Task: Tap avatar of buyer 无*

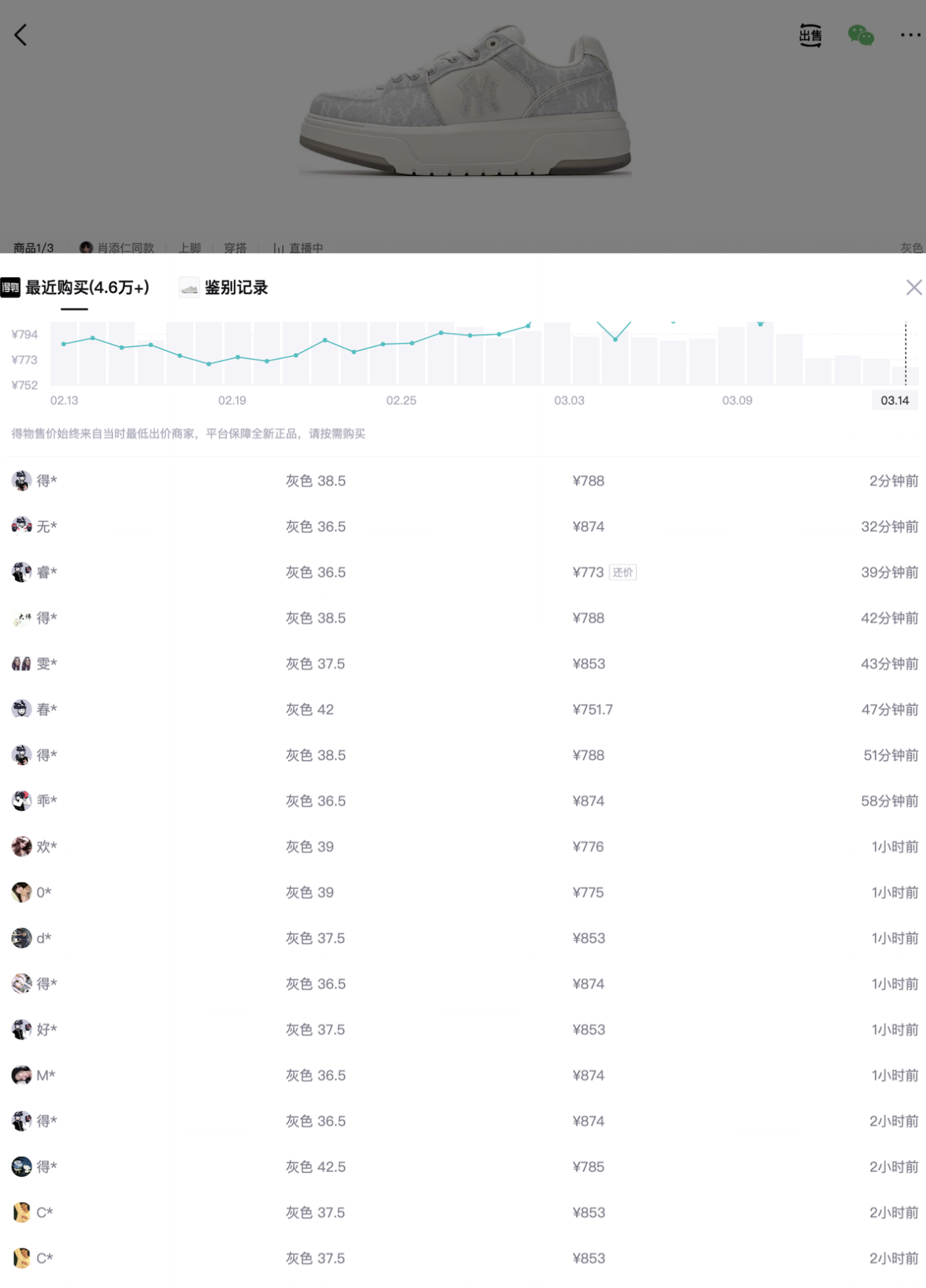Action: point(22,526)
